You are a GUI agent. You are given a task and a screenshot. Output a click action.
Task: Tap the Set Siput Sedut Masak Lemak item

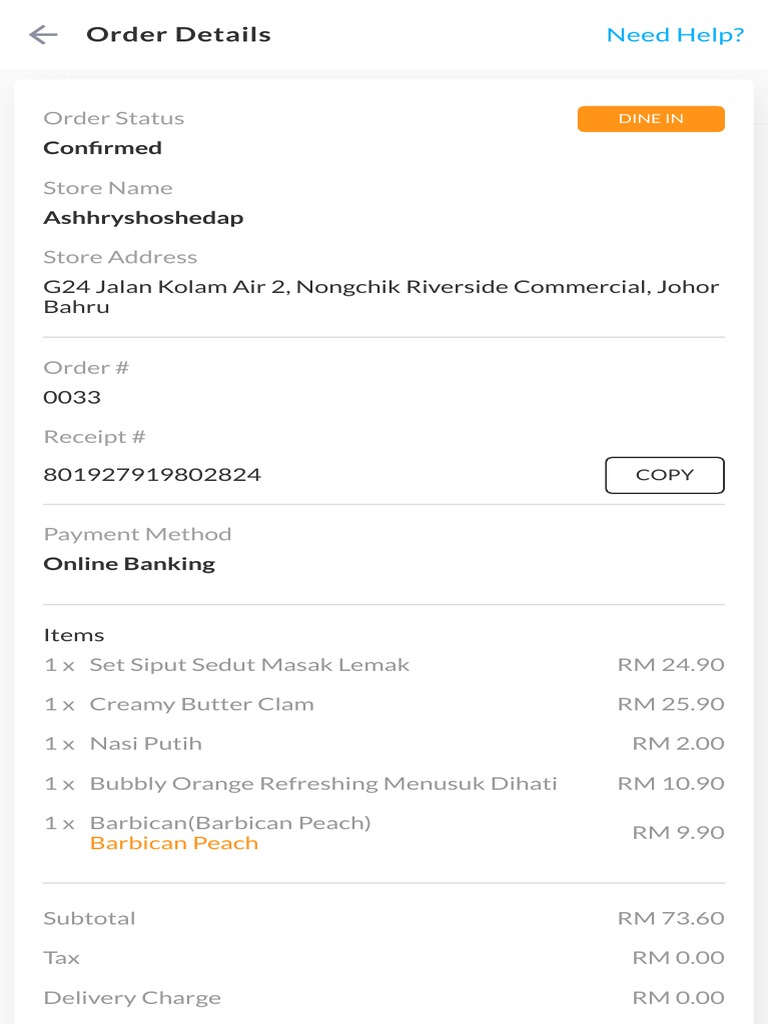(249, 665)
